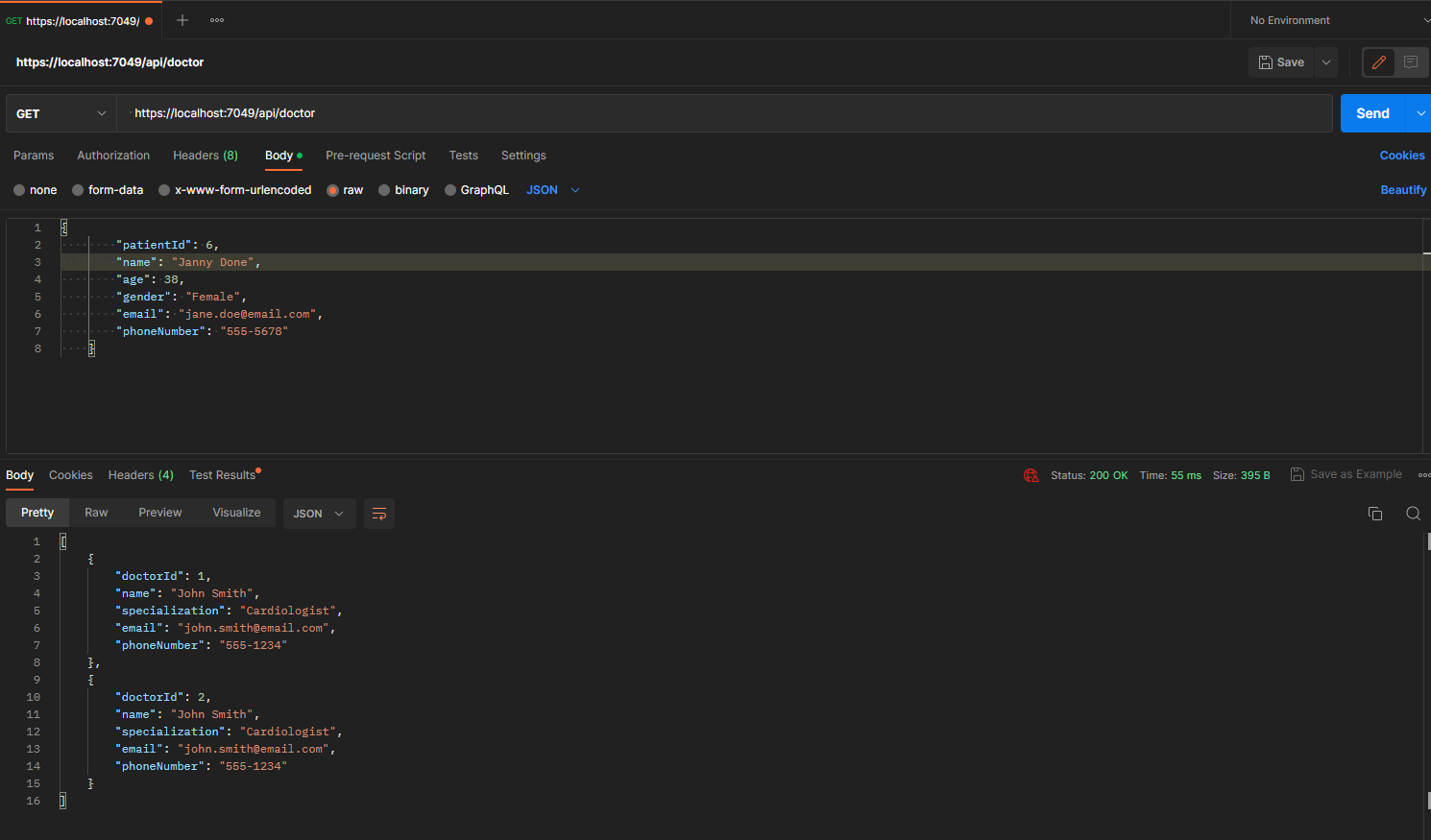Click the red network globe status icon
Screen dimensions: 1431x840
1031,475
